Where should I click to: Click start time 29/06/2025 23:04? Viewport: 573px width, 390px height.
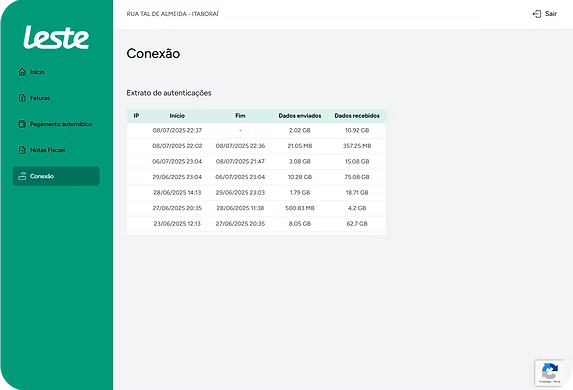pos(177,177)
